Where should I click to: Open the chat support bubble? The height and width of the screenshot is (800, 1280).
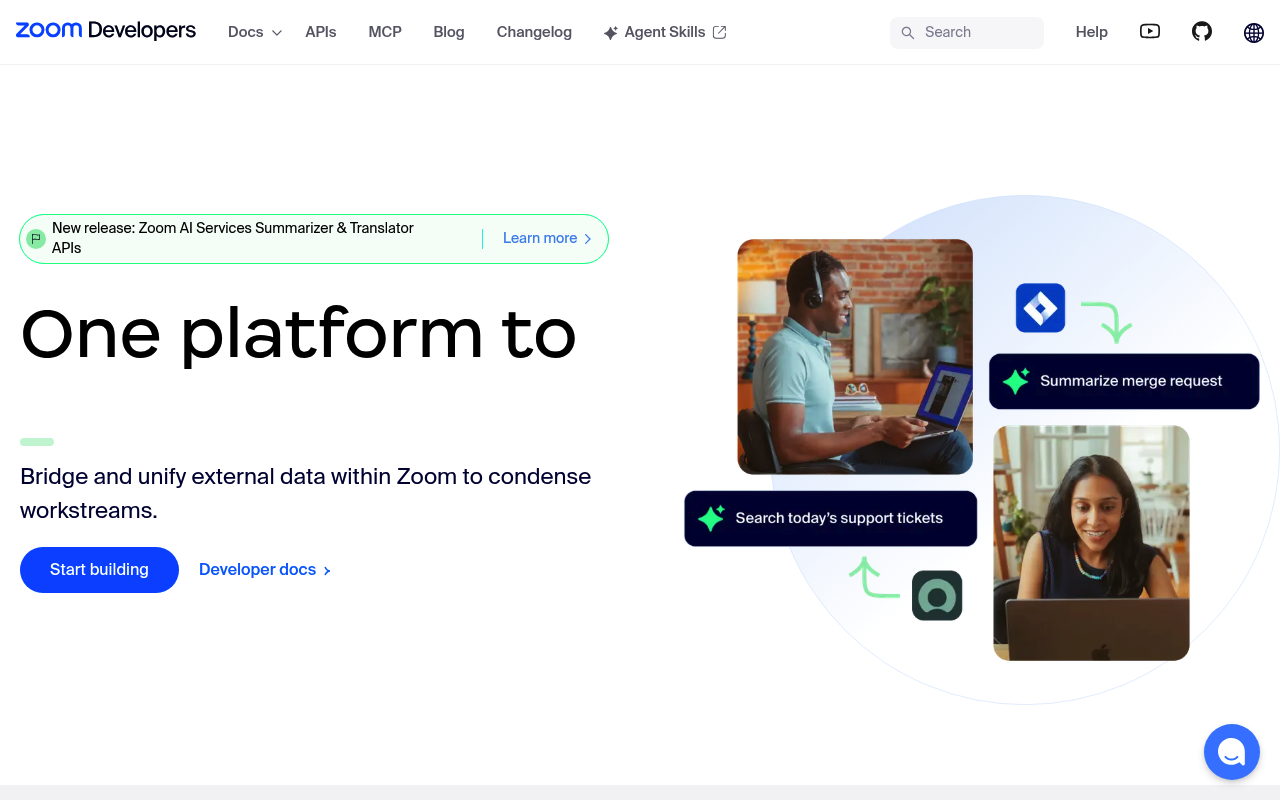1232,752
